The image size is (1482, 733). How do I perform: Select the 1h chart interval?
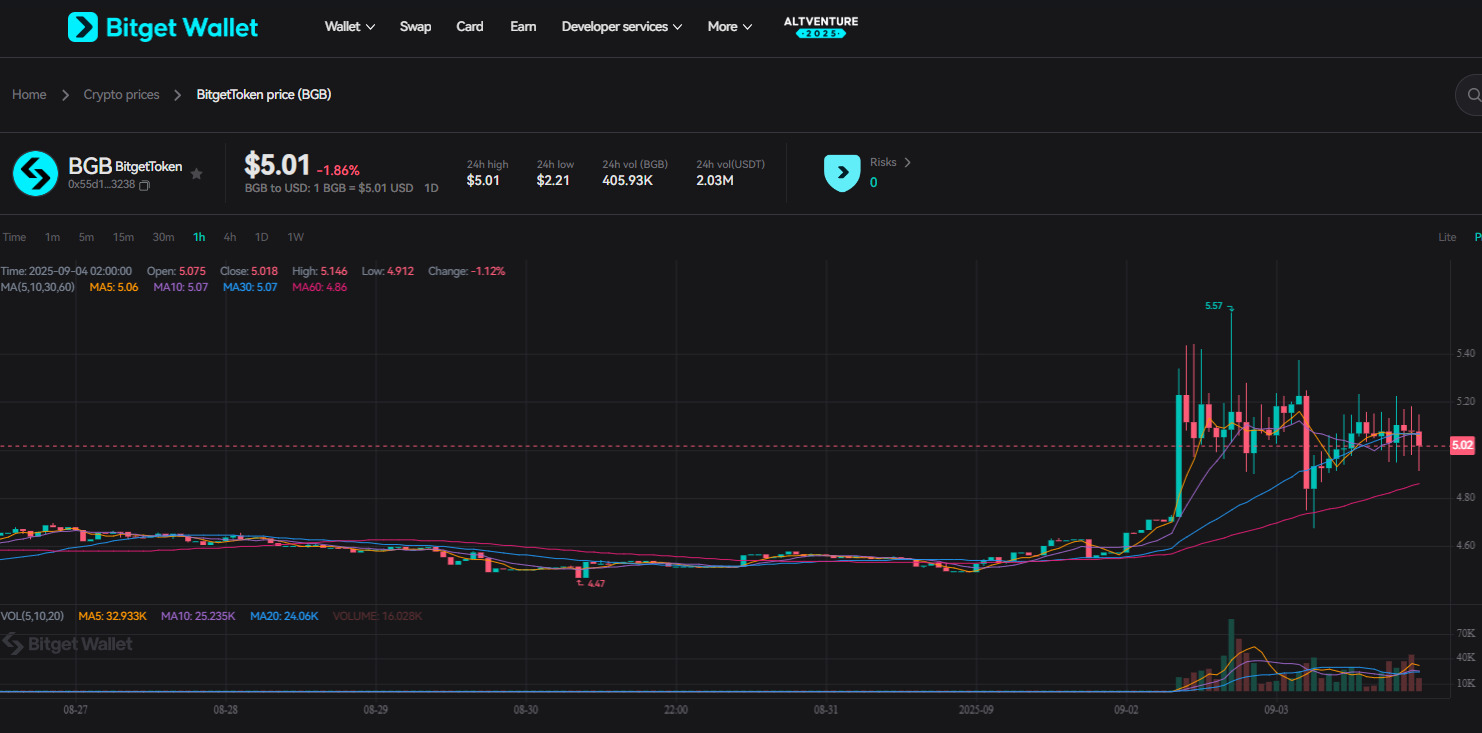pos(199,237)
